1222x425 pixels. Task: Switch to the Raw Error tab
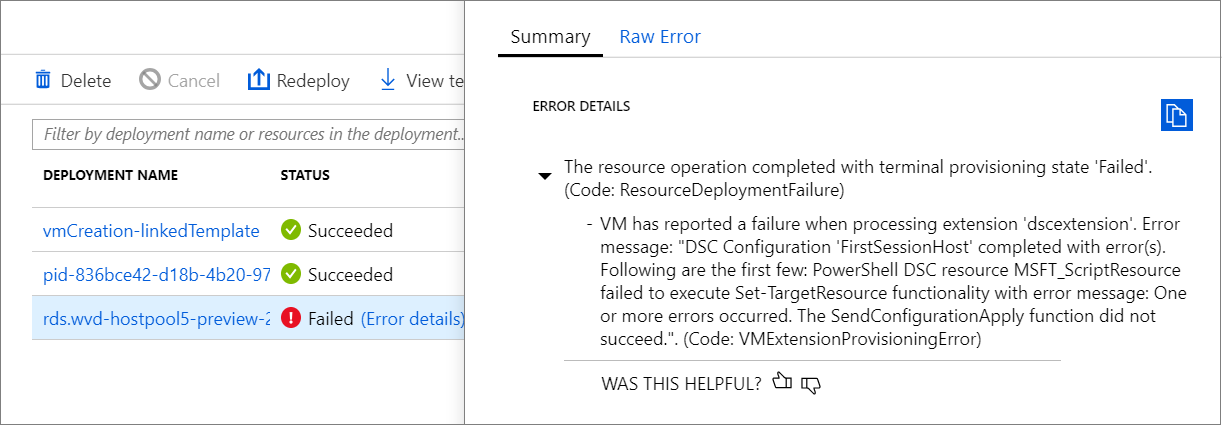(x=660, y=37)
